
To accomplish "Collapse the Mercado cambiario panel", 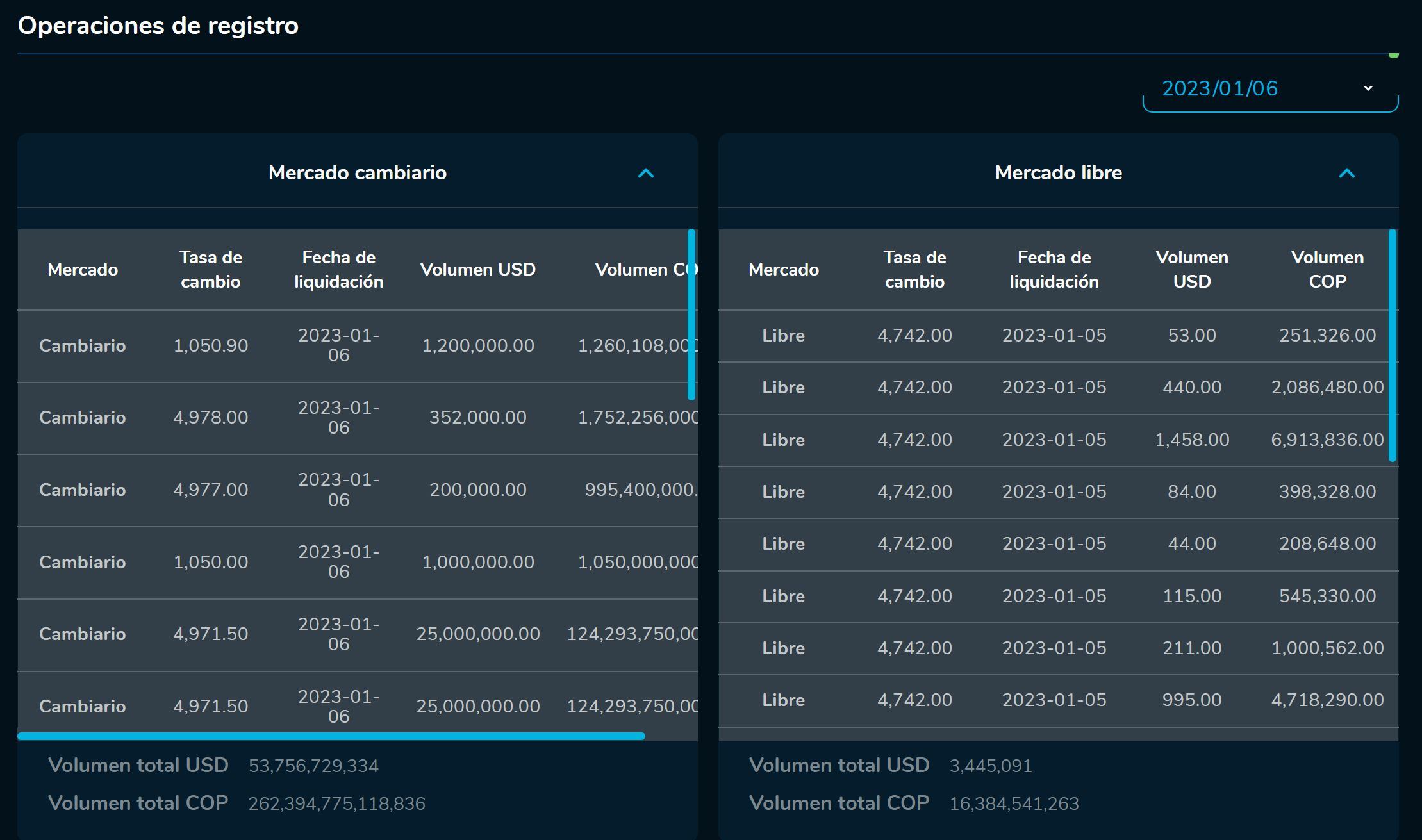I will pos(645,173).
